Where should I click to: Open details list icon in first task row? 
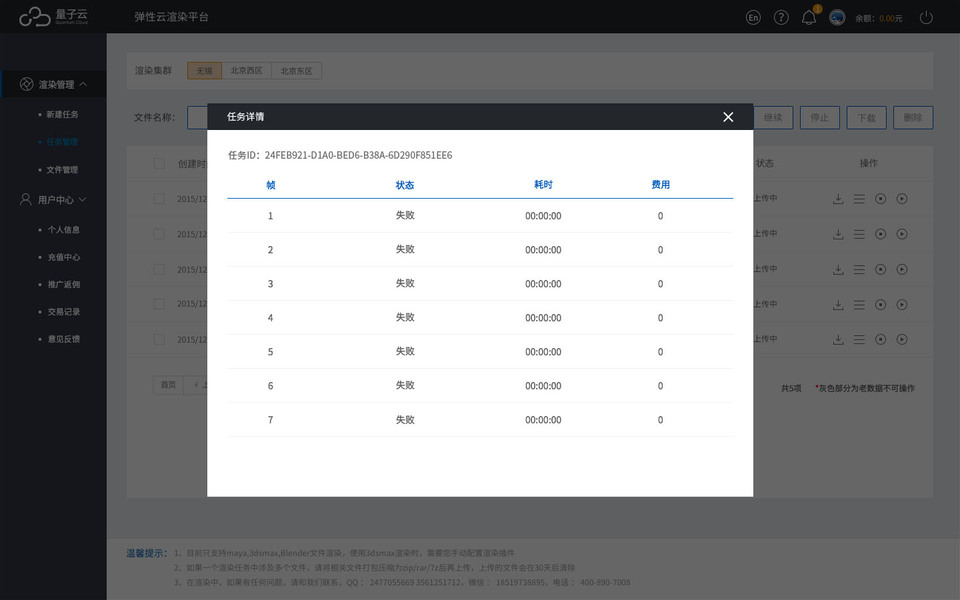point(860,198)
